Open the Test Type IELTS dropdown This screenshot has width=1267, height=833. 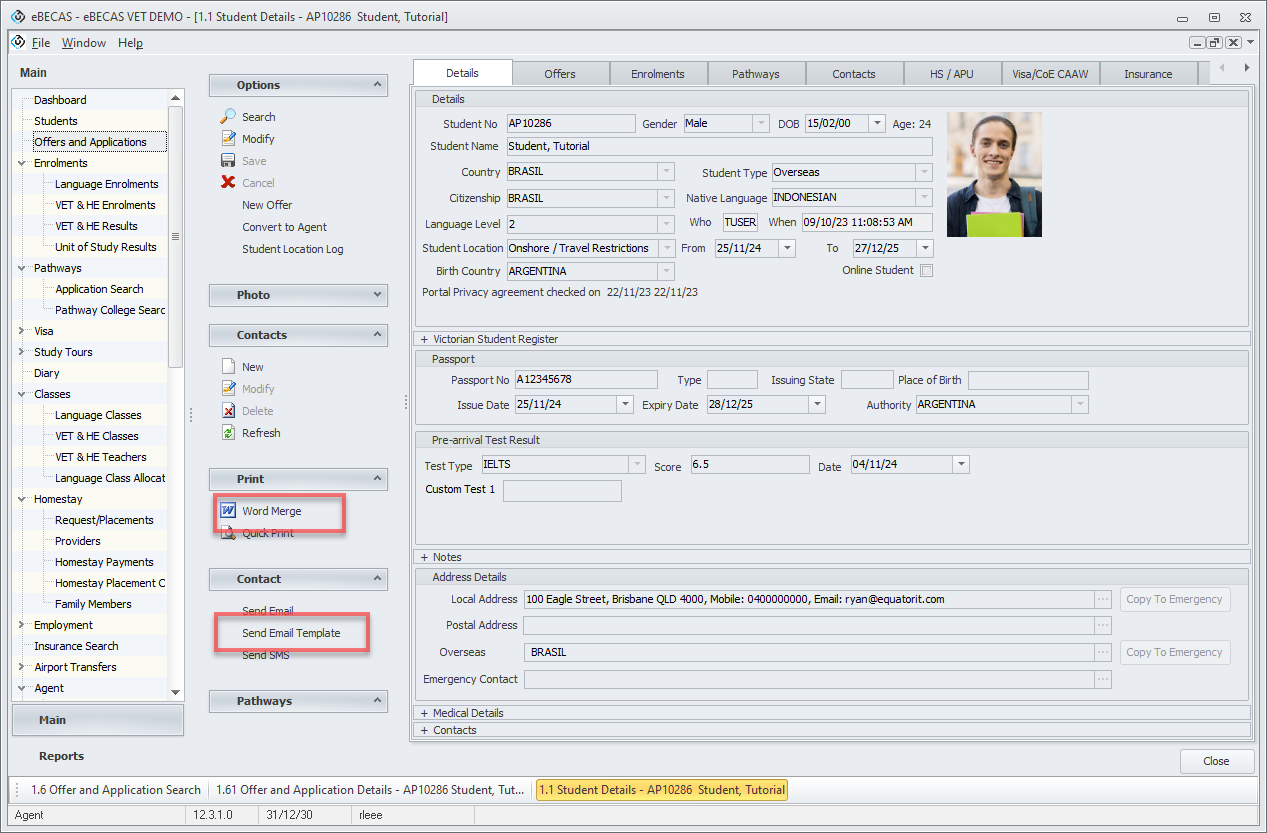[637, 465]
